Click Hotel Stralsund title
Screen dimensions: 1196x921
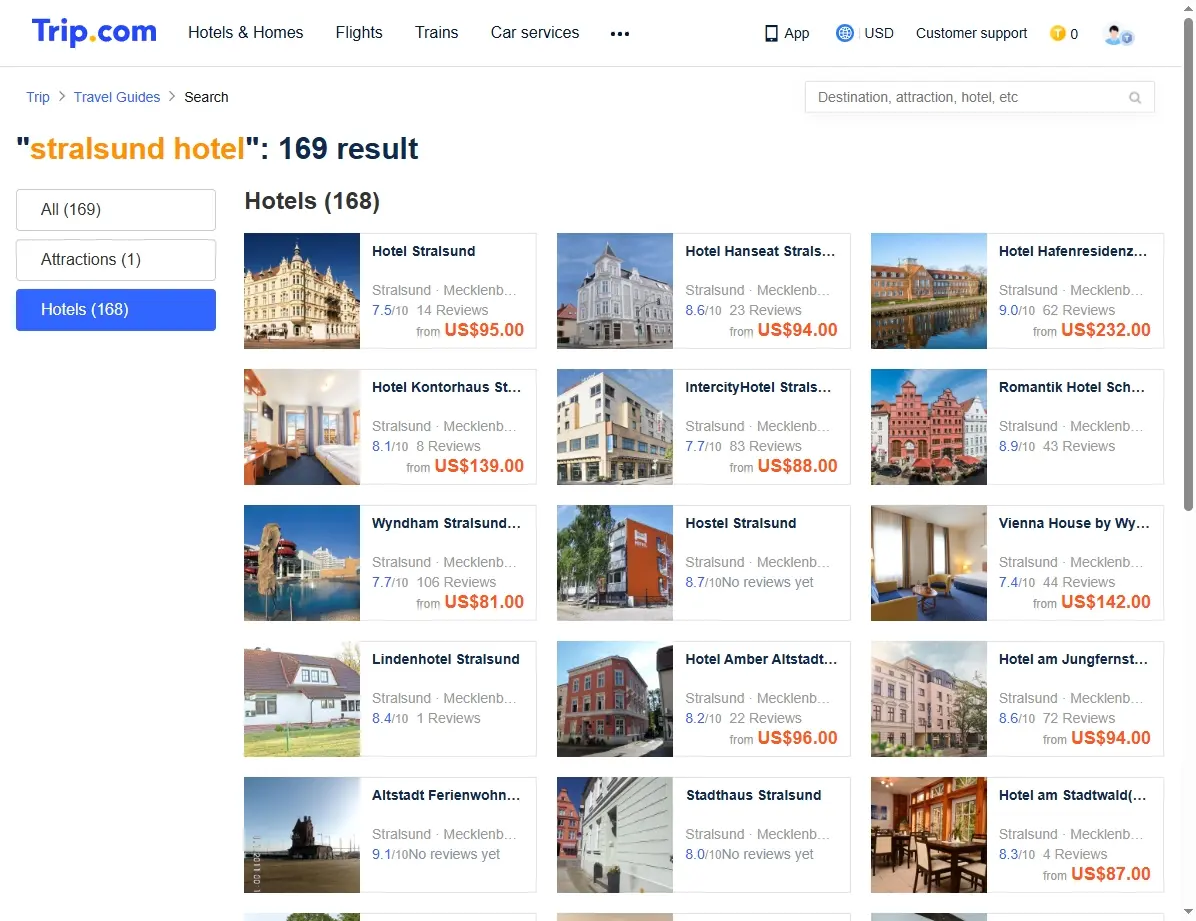423,251
